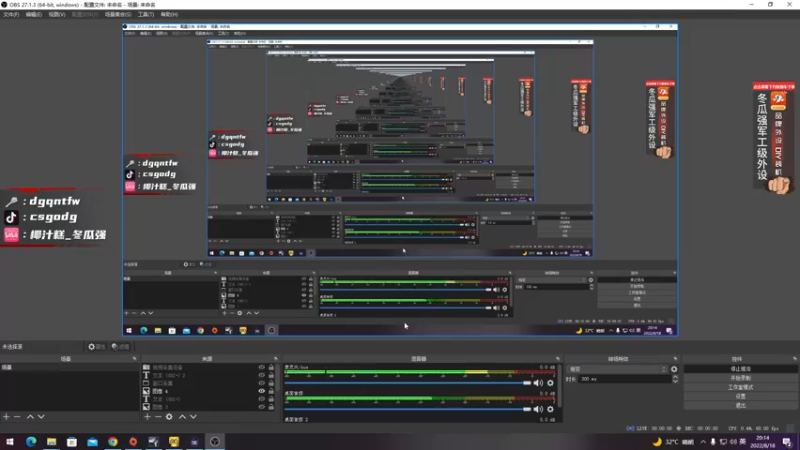Toggle lock on 视频采集设备 source
800x450 pixels.
click(x=271, y=367)
